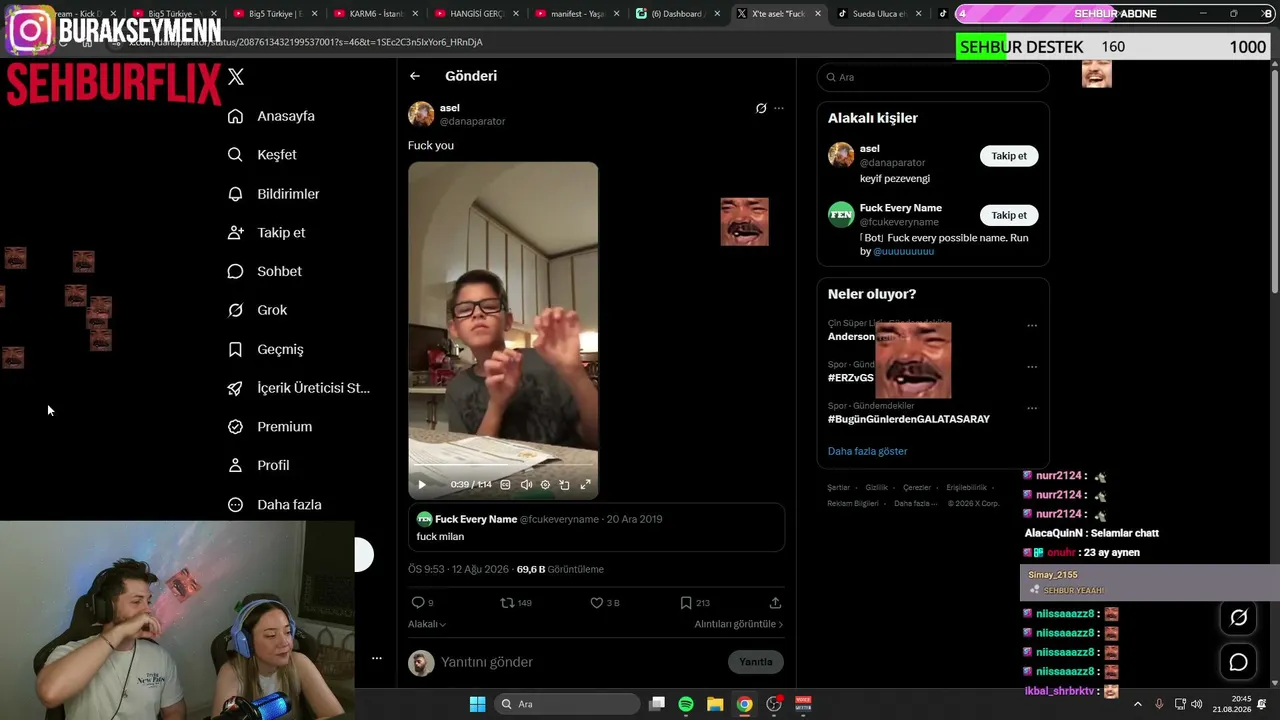Viewport: 1280px width, 720px height.
Task: Open Google Chrome from the taskbar
Action: point(745,704)
